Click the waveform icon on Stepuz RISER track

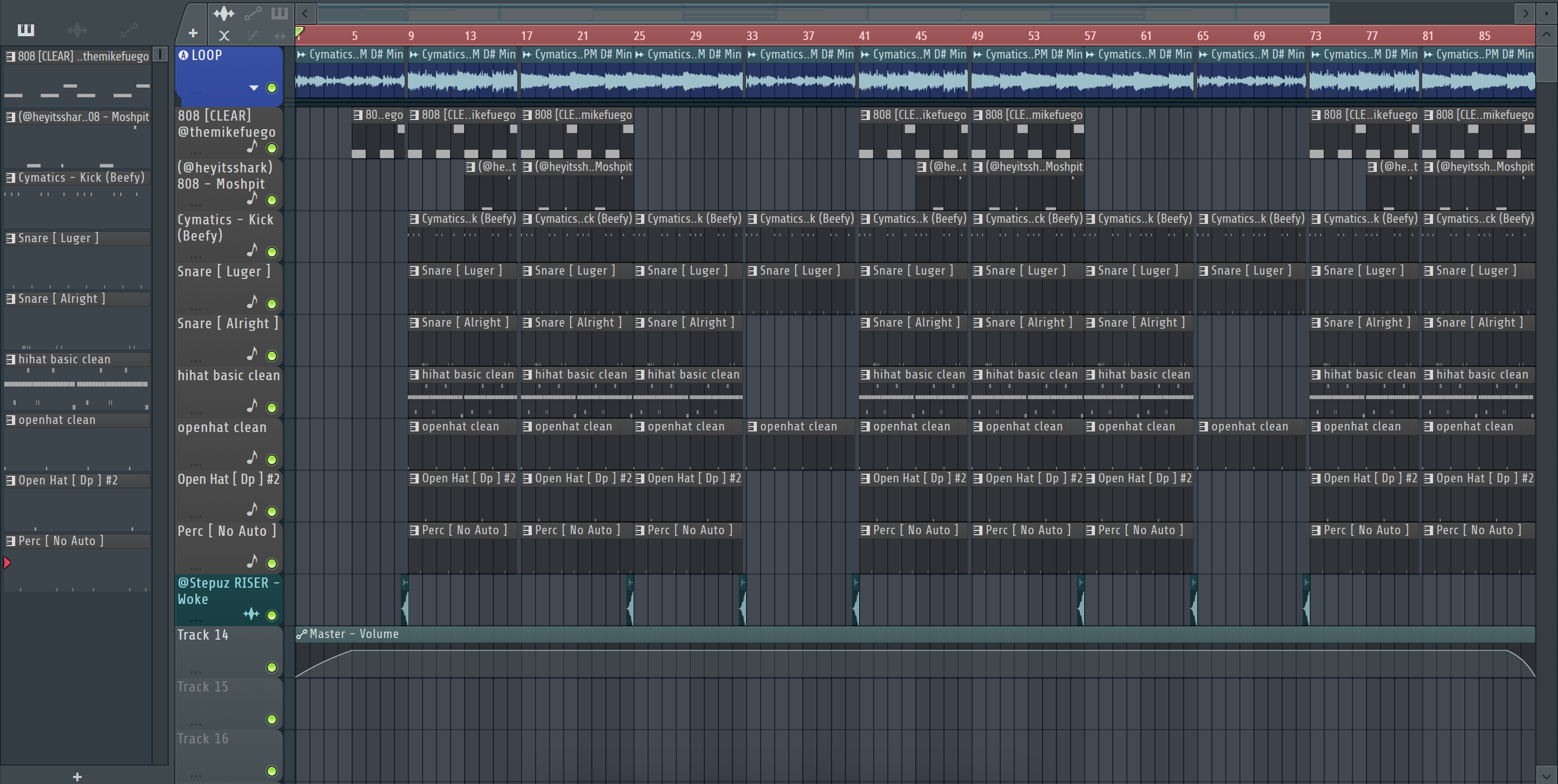tap(251, 614)
